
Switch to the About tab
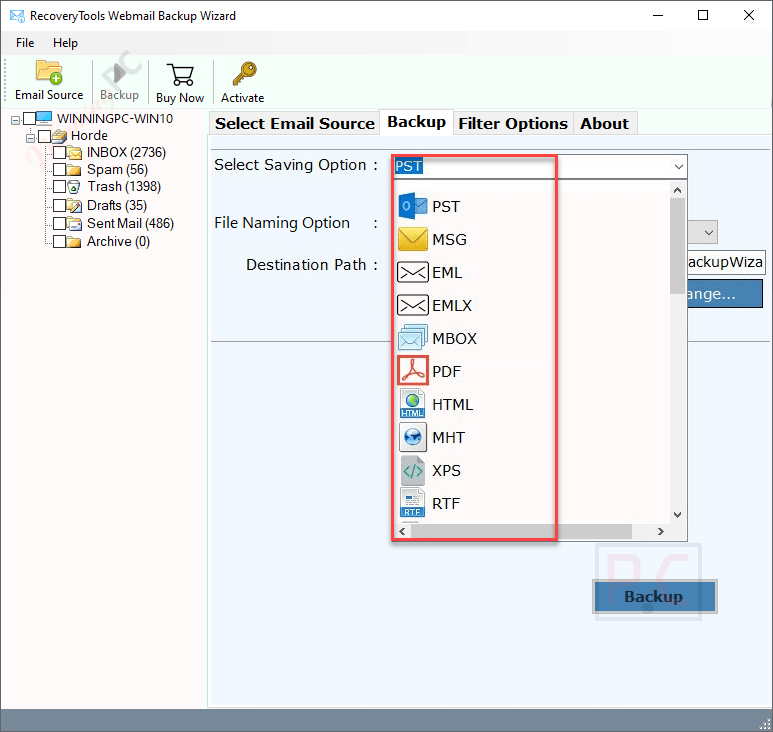click(x=605, y=123)
